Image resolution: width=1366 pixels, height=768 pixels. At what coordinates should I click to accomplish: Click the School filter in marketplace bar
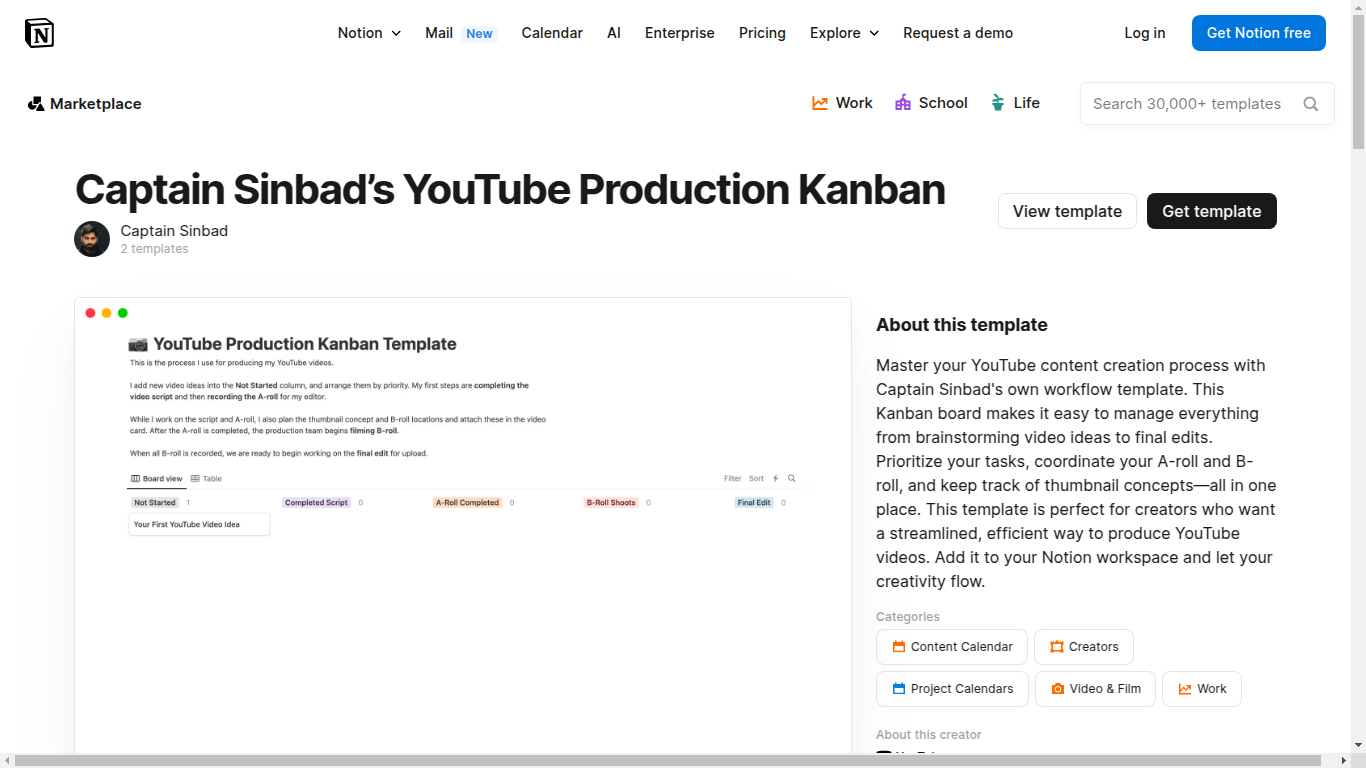pyautogui.click(x=931, y=103)
